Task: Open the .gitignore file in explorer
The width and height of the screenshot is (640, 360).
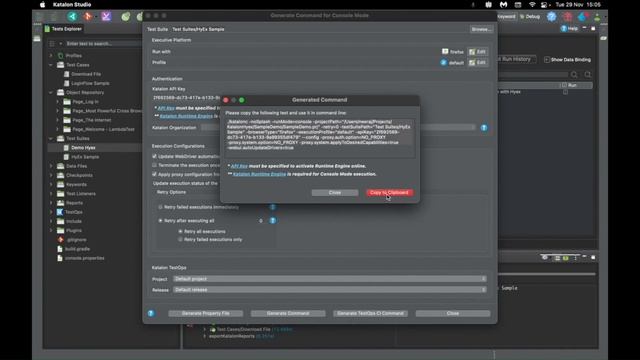Action: click(x=76, y=240)
